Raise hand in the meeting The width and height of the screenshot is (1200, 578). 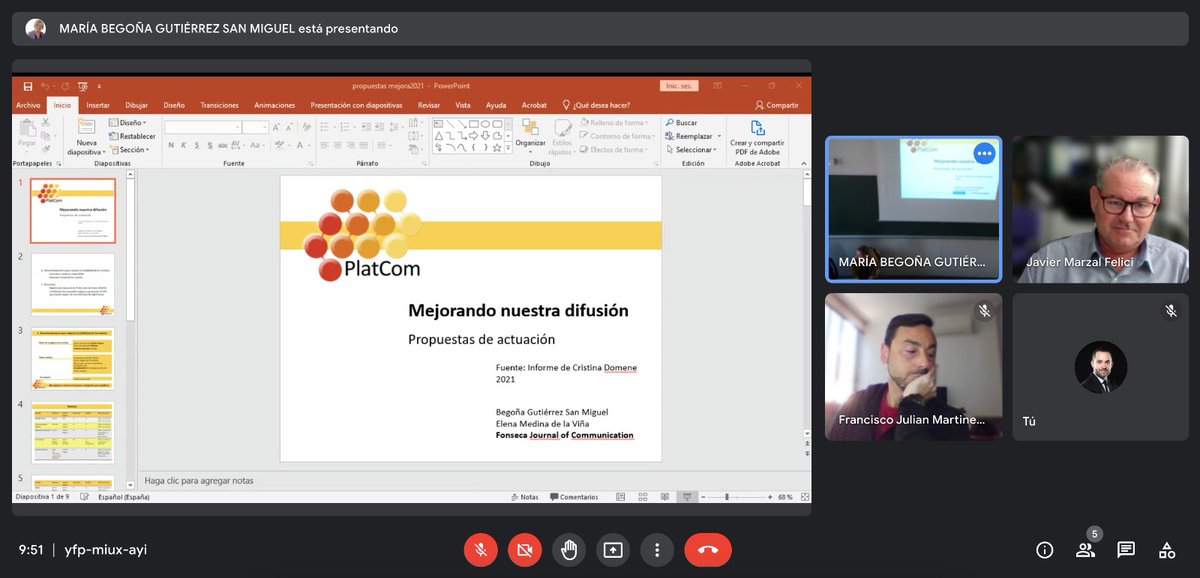(x=568, y=549)
